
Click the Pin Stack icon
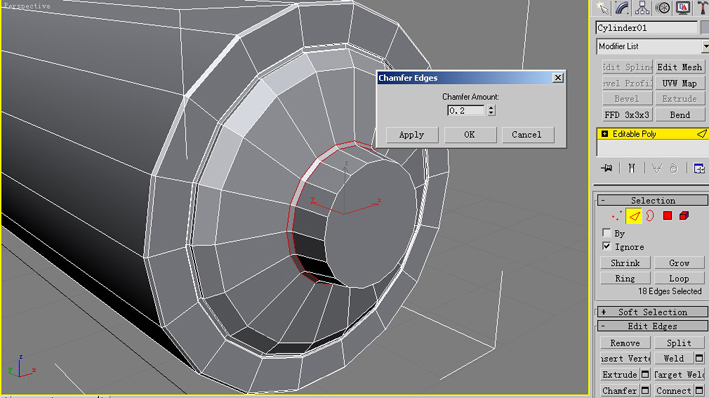click(607, 168)
